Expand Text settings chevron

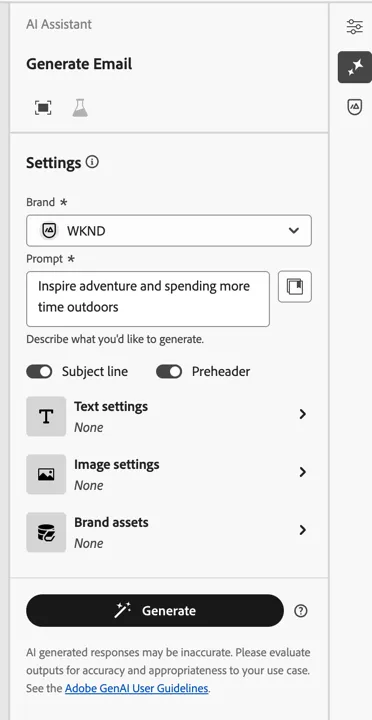point(302,414)
